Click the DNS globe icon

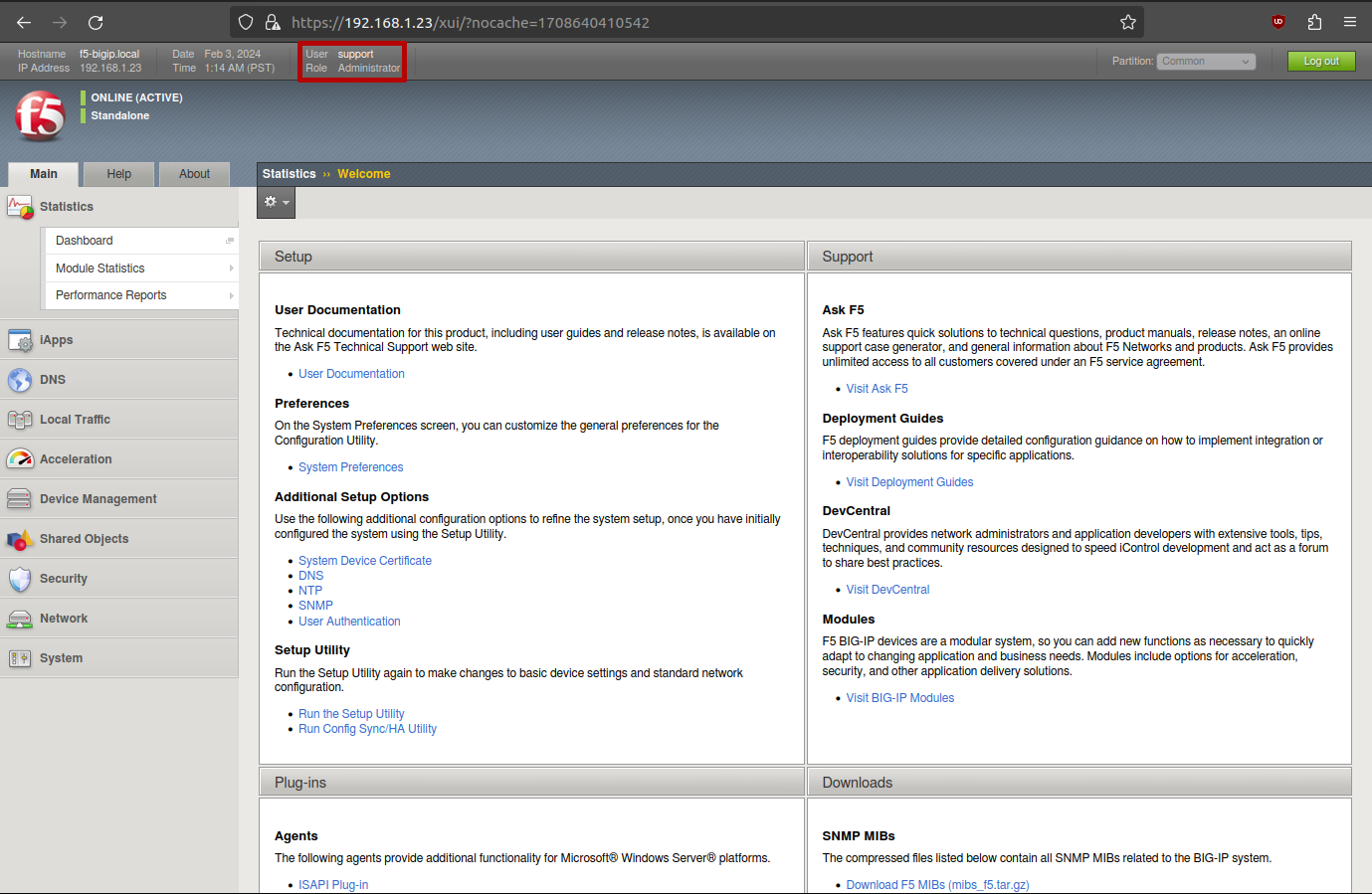[20, 381]
